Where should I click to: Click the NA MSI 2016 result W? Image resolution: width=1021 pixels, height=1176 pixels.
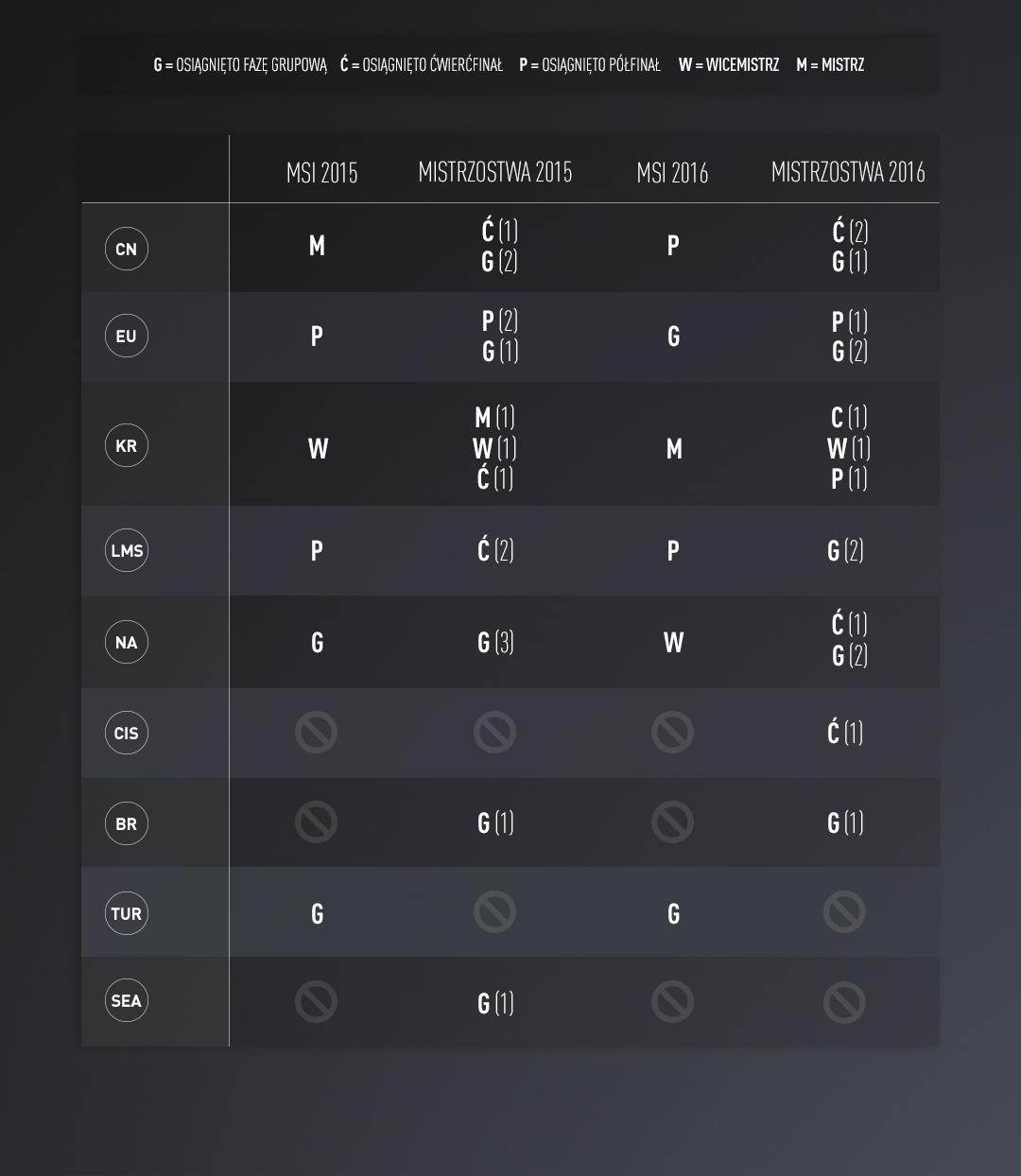click(x=673, y=643)
